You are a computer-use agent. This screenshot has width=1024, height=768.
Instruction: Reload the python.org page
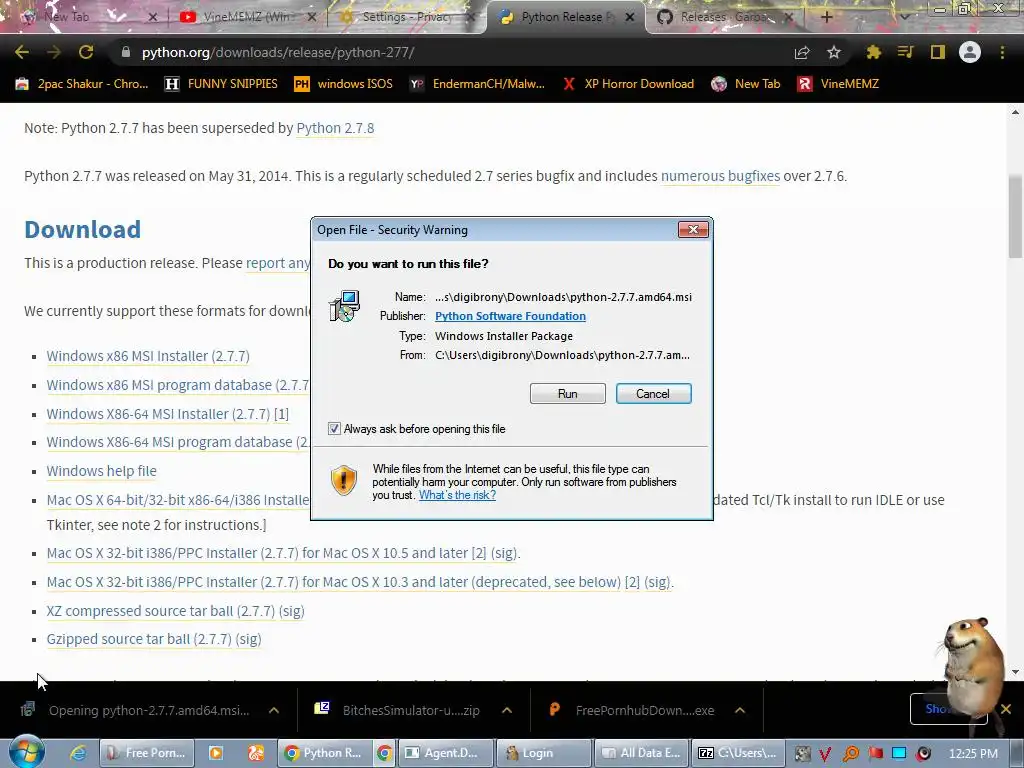(86, 52)
